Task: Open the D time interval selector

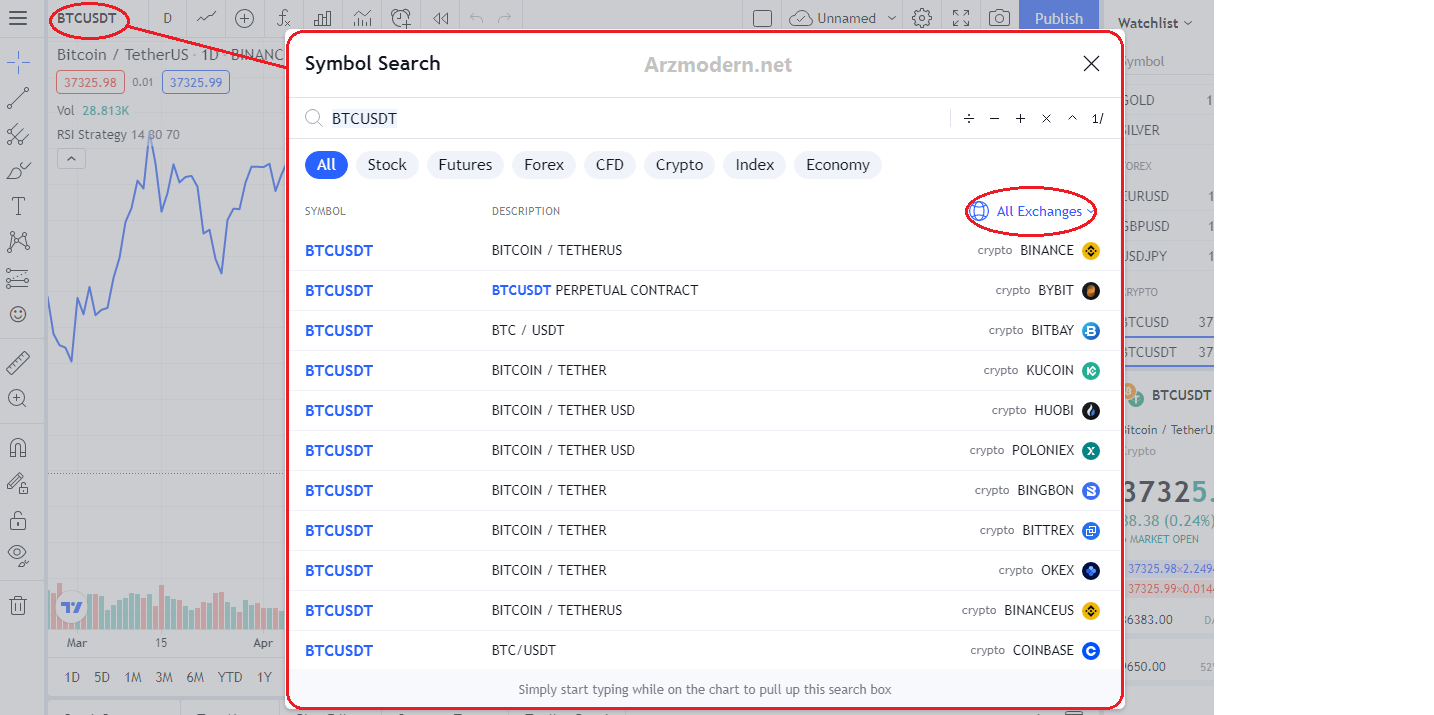Action: tap(167, 18)
